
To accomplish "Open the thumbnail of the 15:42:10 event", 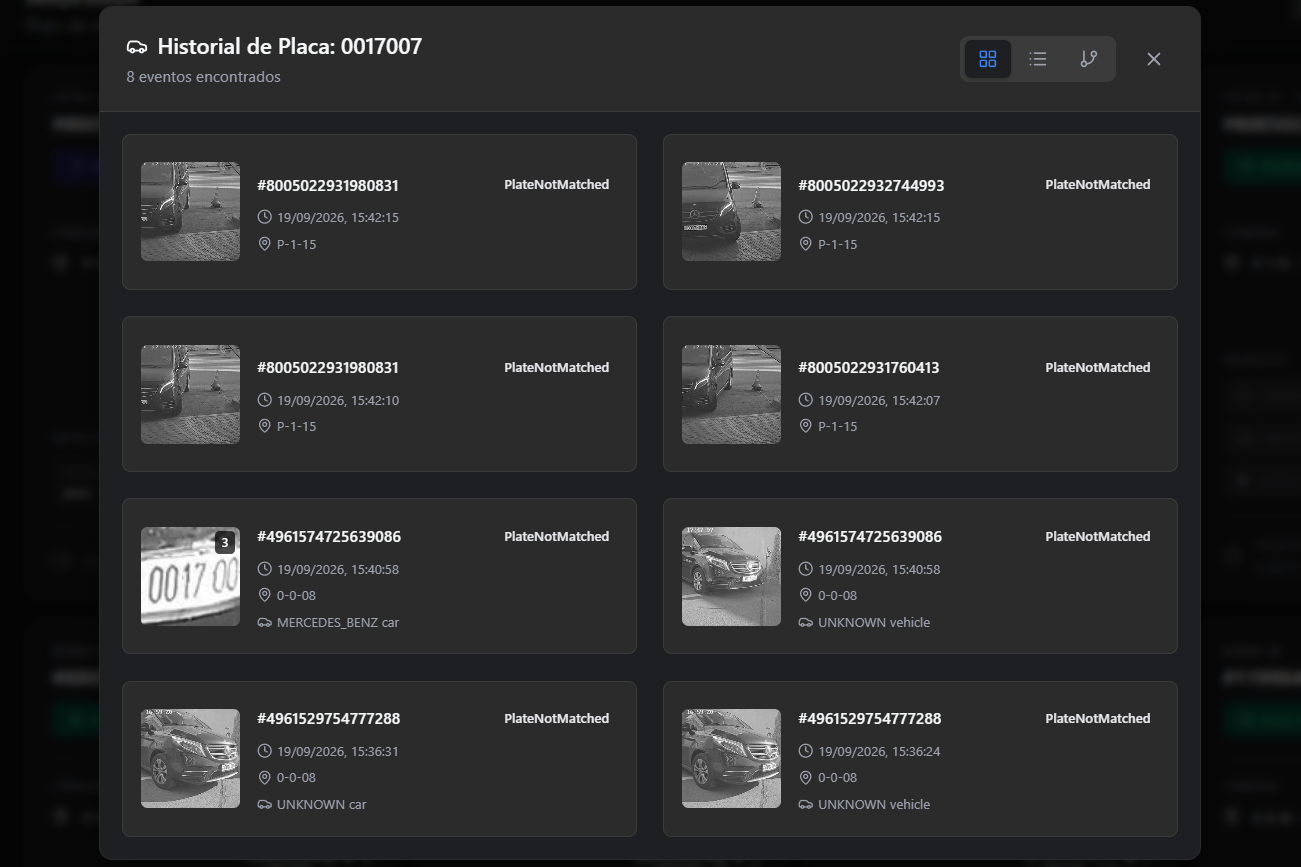I will pos(190,394).
